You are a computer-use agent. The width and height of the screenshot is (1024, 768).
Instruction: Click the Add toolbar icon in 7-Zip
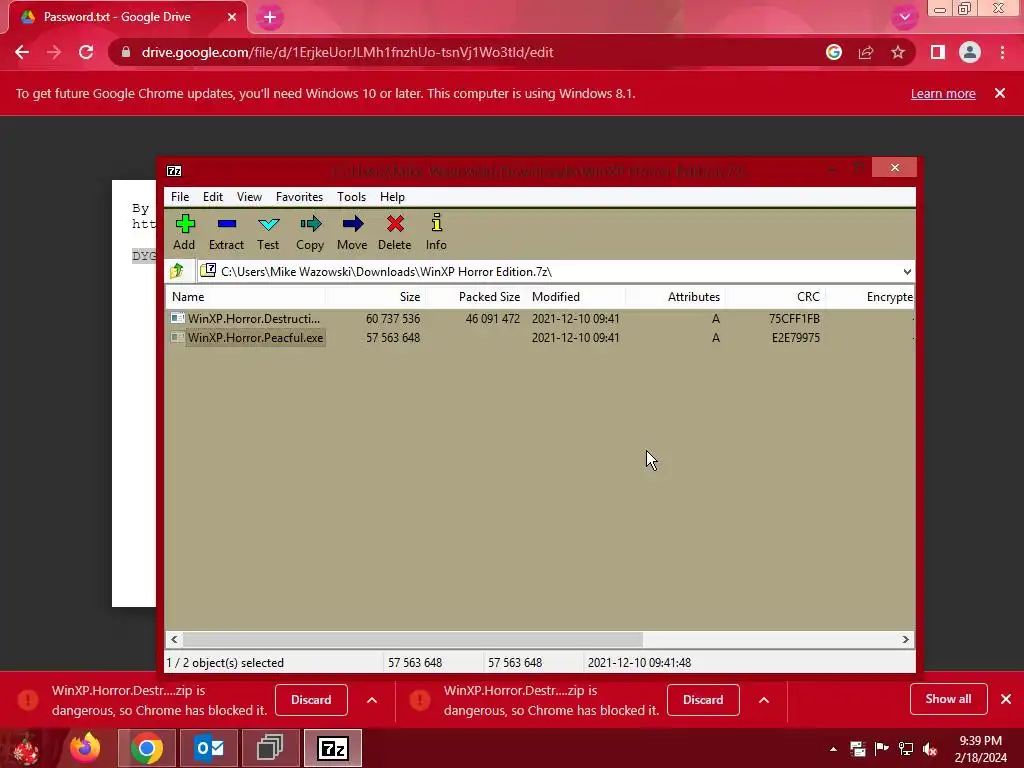[x=185, y=232]
